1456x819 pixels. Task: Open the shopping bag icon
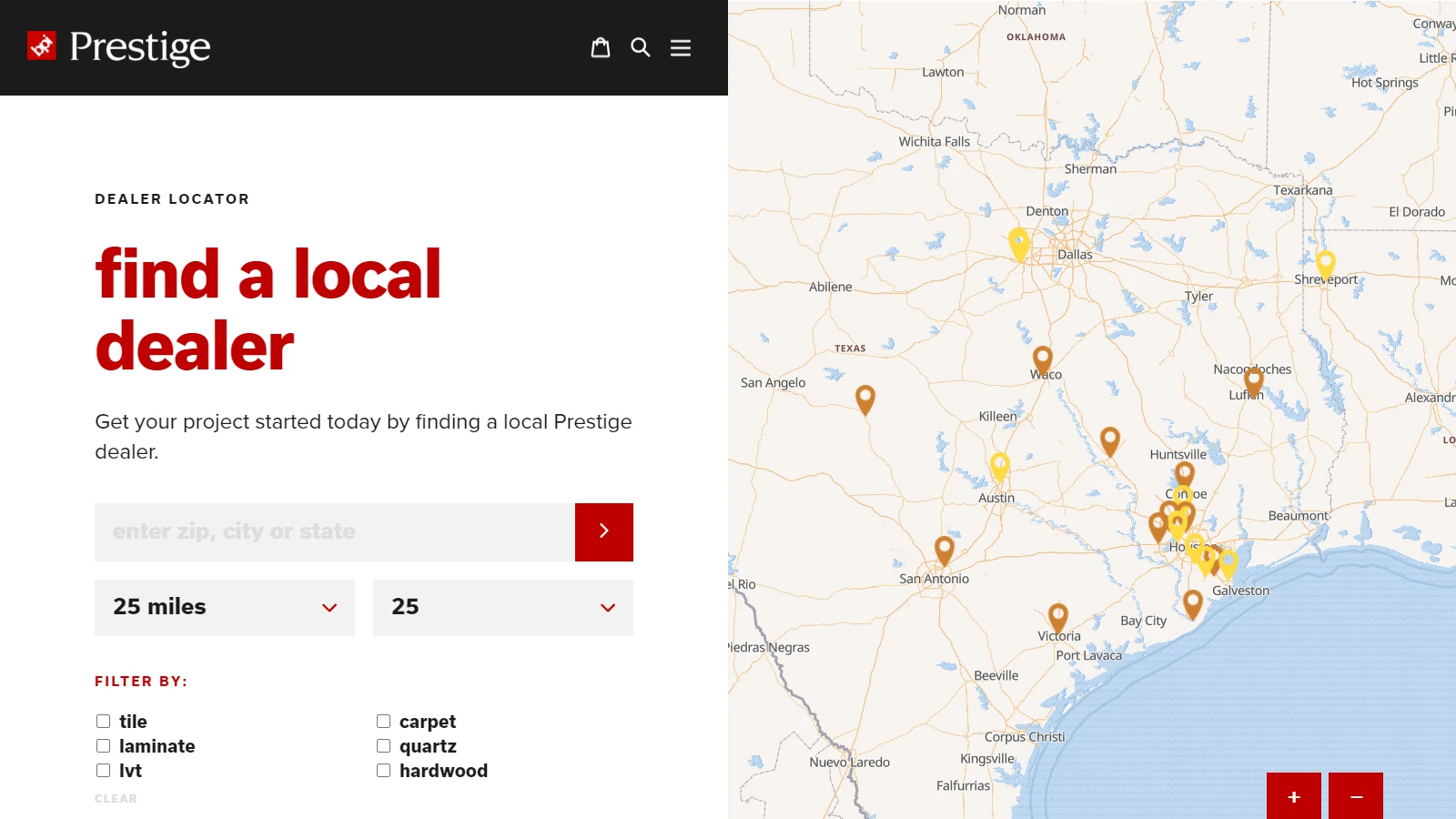601,47
